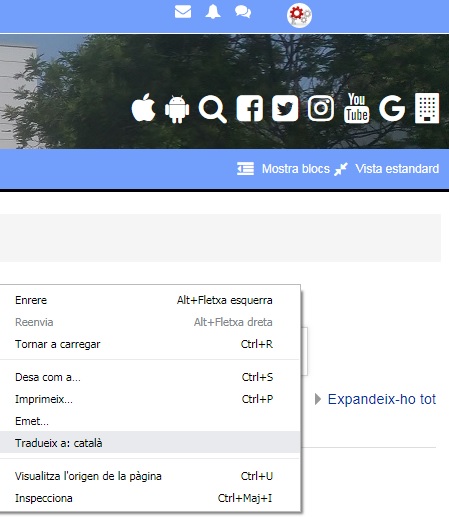Click the greyed Reenvia menu entry
This screenshot has height=517, width=449.
coord(150,322)
